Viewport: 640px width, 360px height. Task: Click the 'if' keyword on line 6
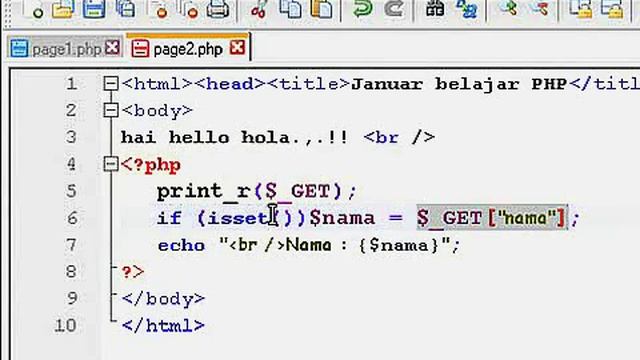pos(169,218)
